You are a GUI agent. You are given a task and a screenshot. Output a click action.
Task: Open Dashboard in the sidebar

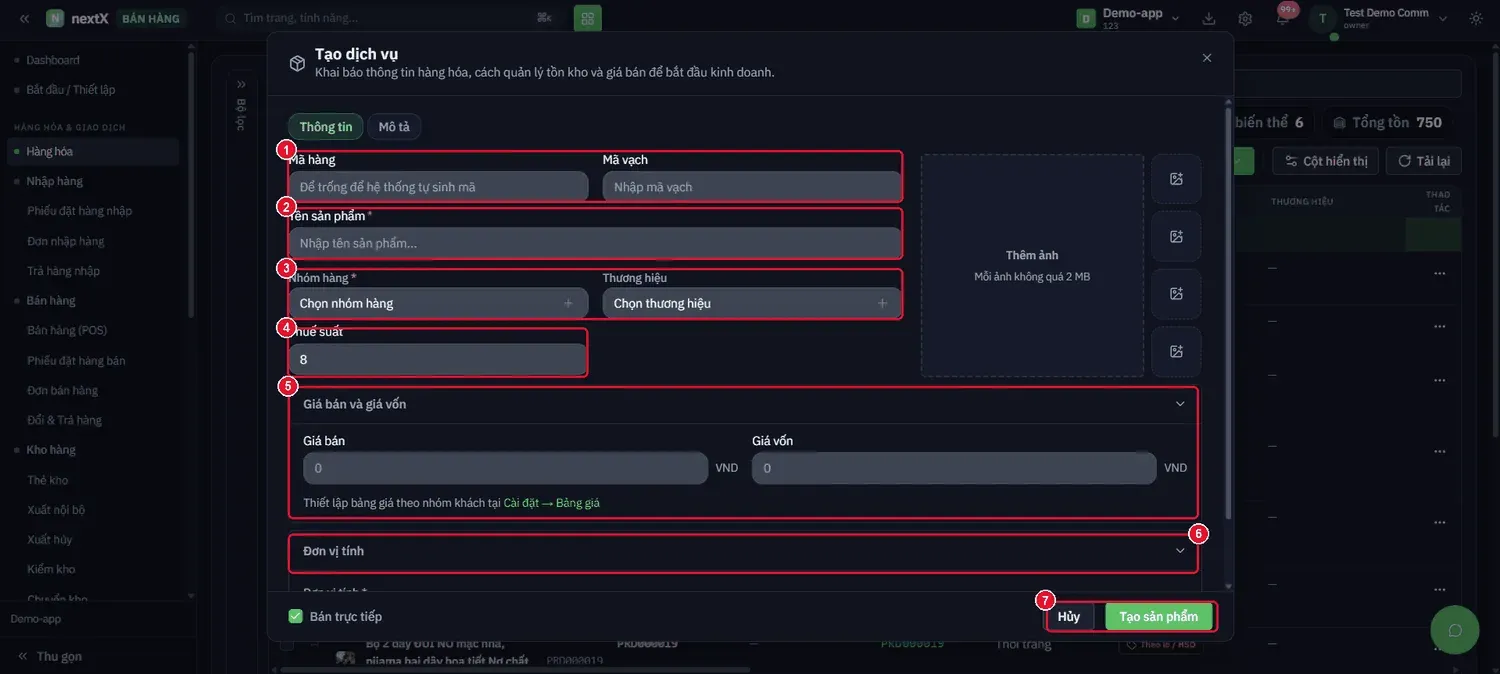(53, 60)
